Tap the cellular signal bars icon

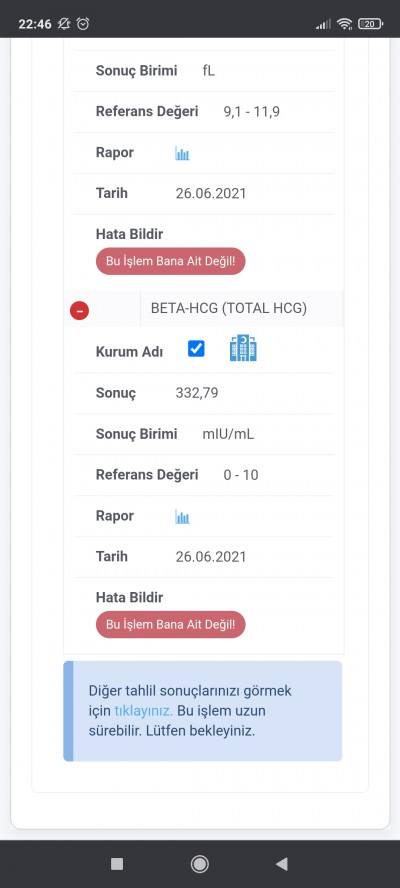(324, 24)
